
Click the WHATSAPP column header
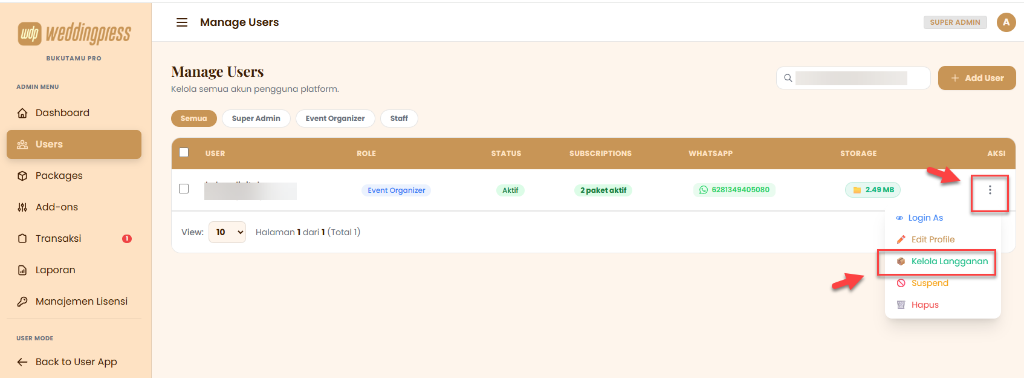coord(711,153)
